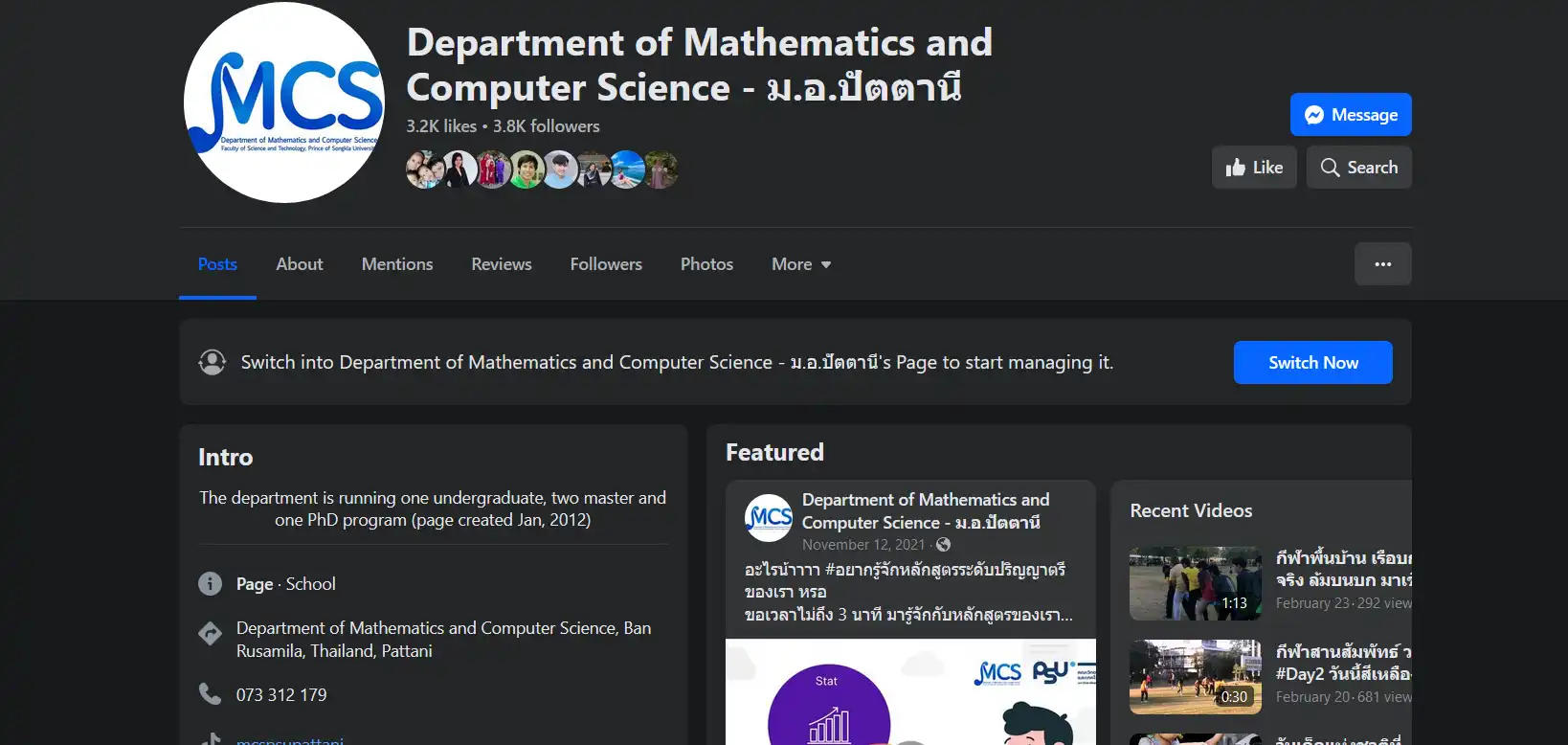Image resolution: width=1568 pixels, height=745 pixels.
Task: Click the phone icon in Intro
Action: [x=210, y=694]
